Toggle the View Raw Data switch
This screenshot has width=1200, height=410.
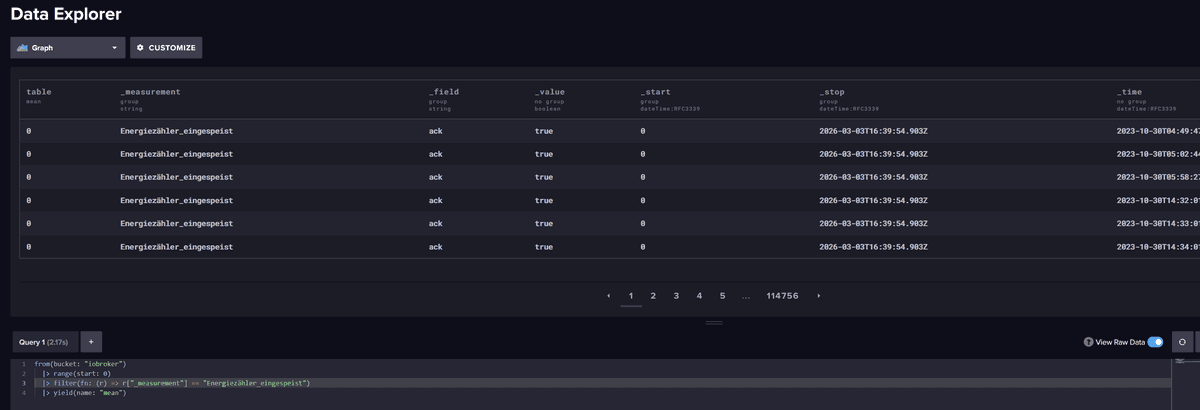click(1155, 342)
